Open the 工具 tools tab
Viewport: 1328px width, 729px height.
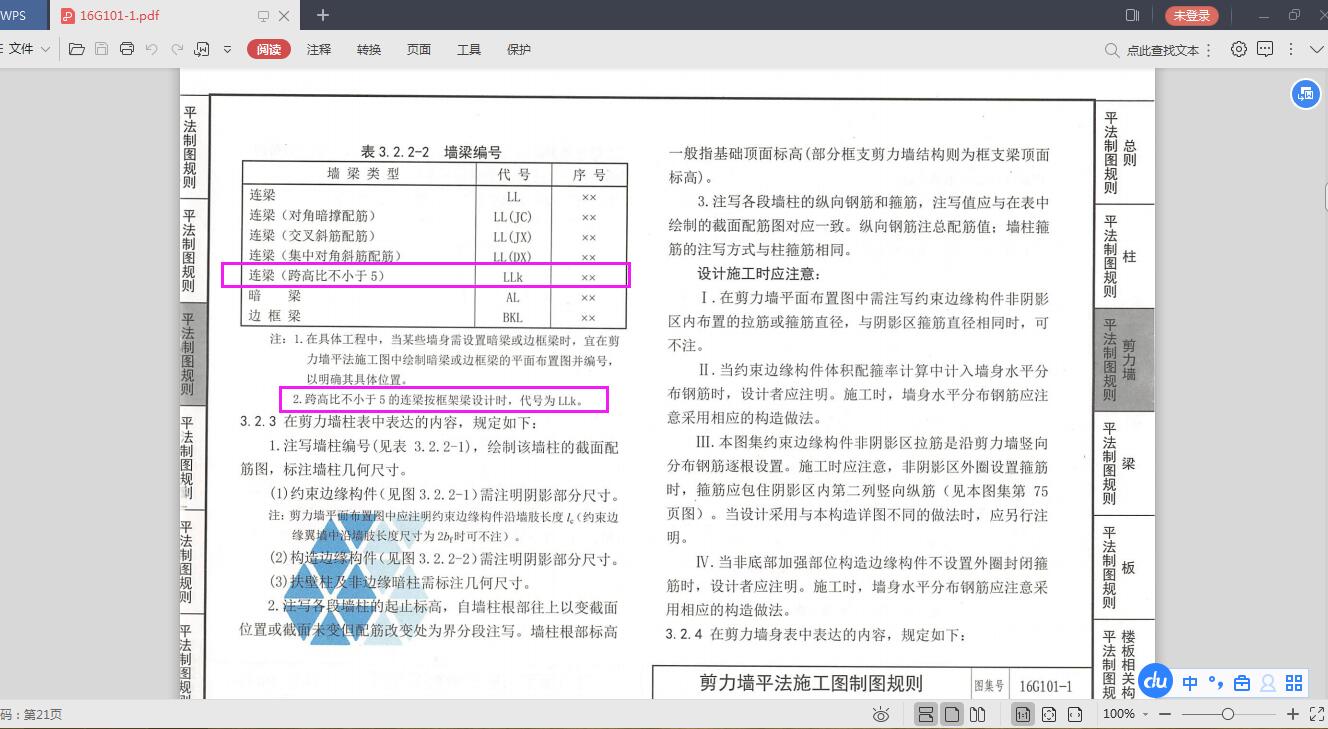click(469, 49)
